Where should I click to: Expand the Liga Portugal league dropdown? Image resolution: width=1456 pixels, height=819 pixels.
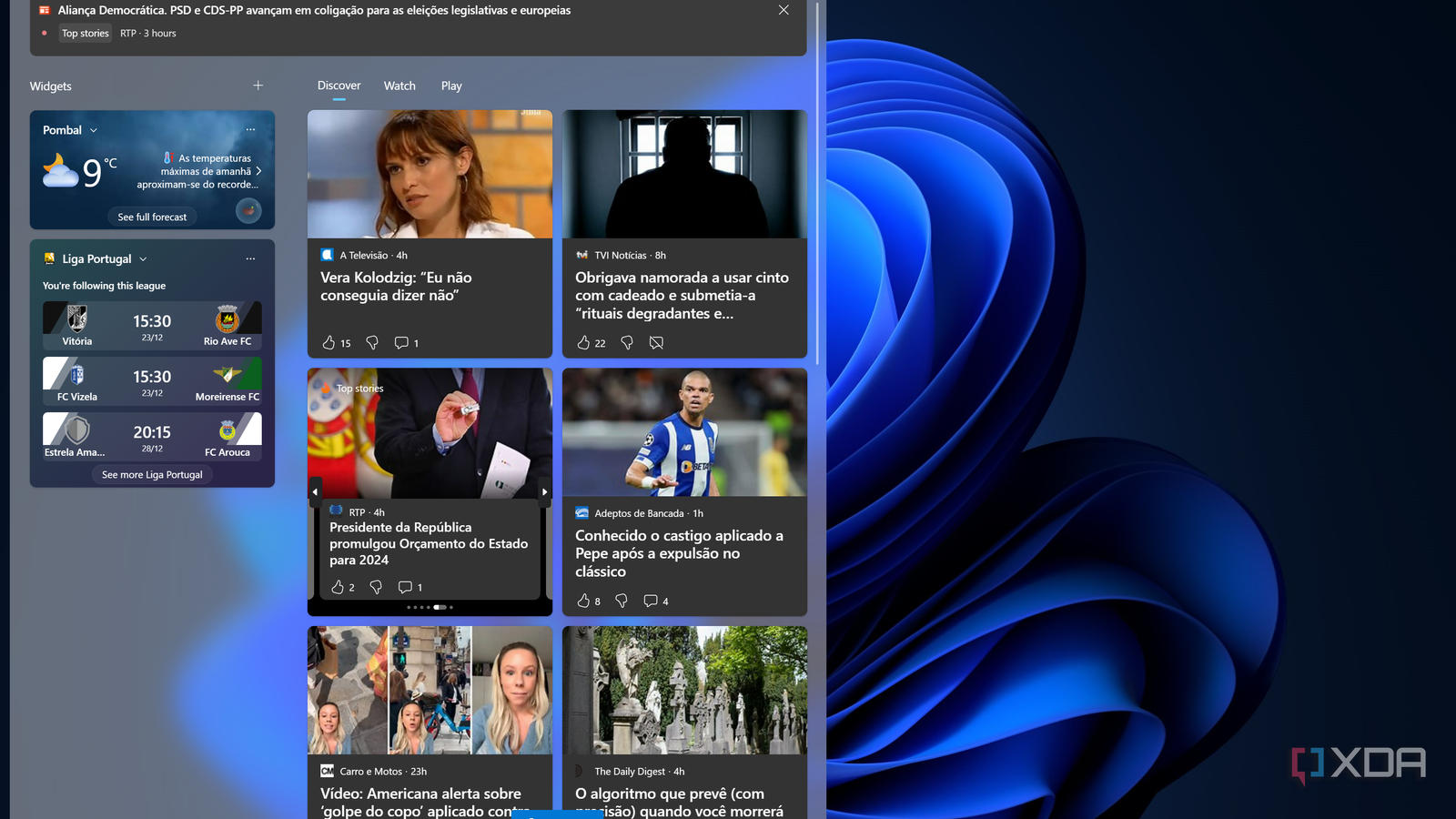(143, 258)
